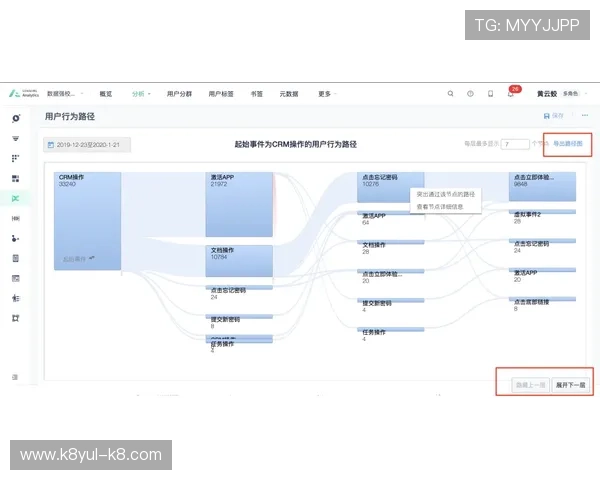600x480 pixels.
Task: Select 突出通过该节点的路径 in context menu
Action: click(446, 194)
